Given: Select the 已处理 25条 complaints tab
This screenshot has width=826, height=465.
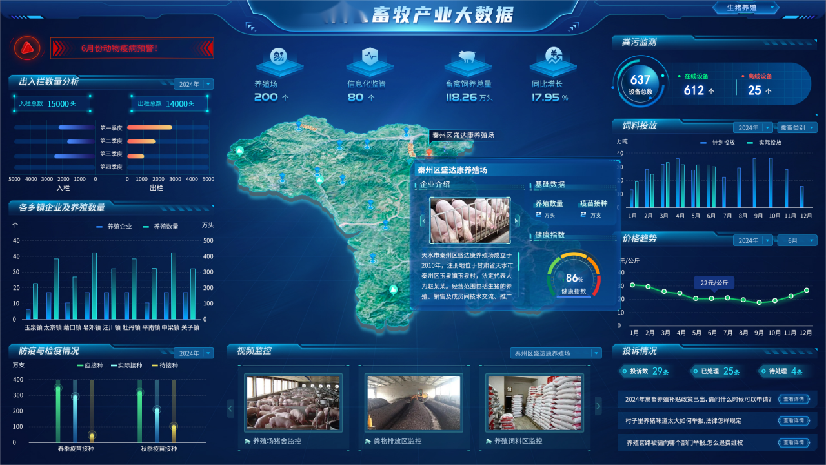Looking at the screenshot, I should tap(714, 371).
